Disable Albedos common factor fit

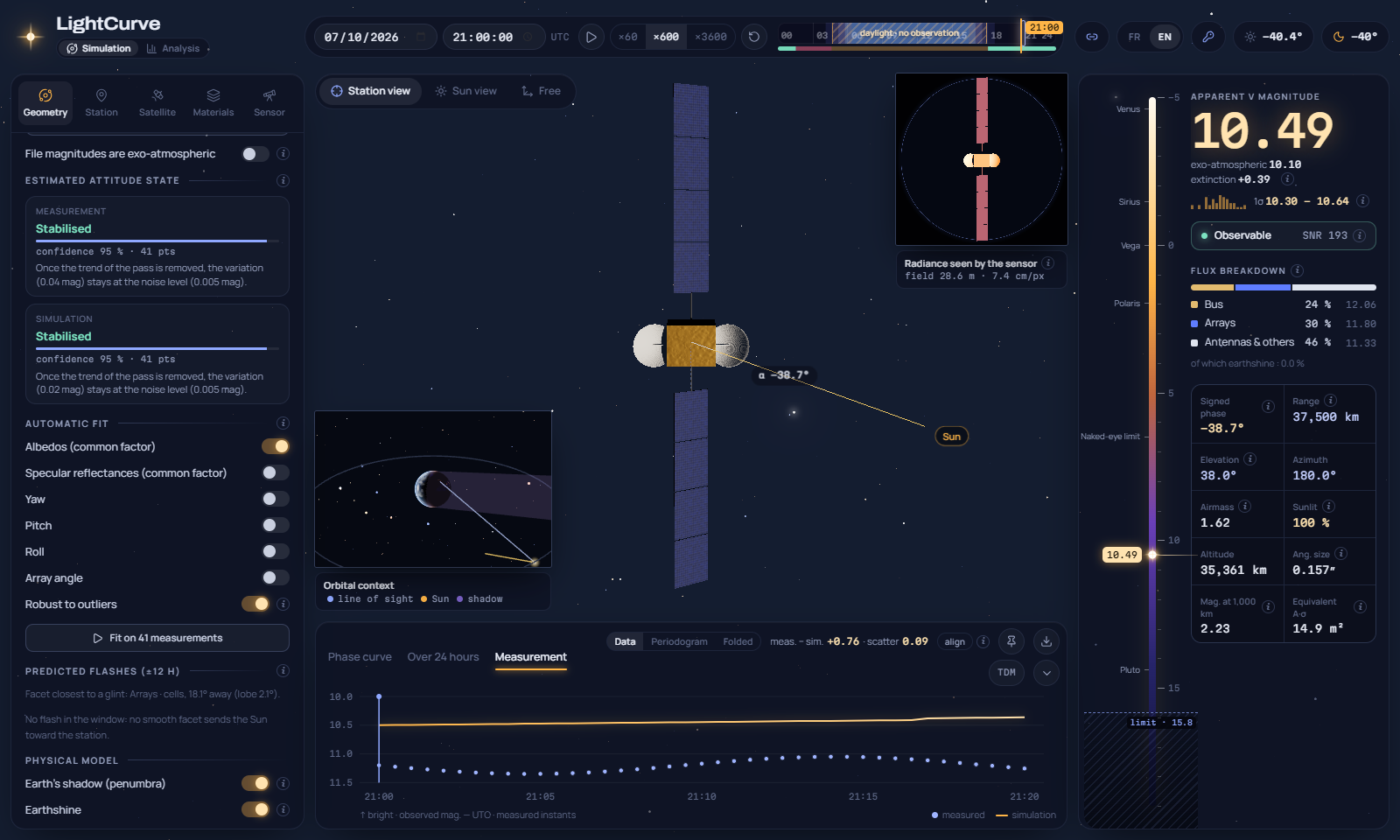click(x=276, y=446)
